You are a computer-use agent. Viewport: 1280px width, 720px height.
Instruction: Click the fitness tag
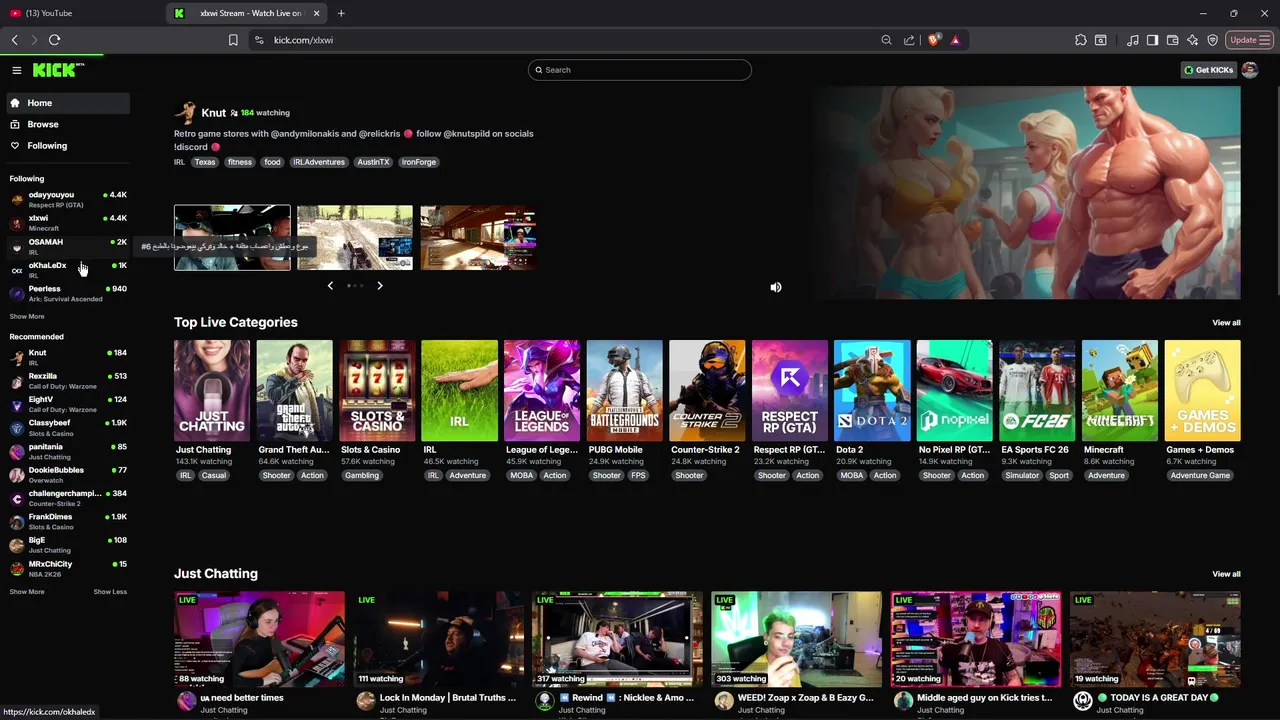click(x=240, y=162)
